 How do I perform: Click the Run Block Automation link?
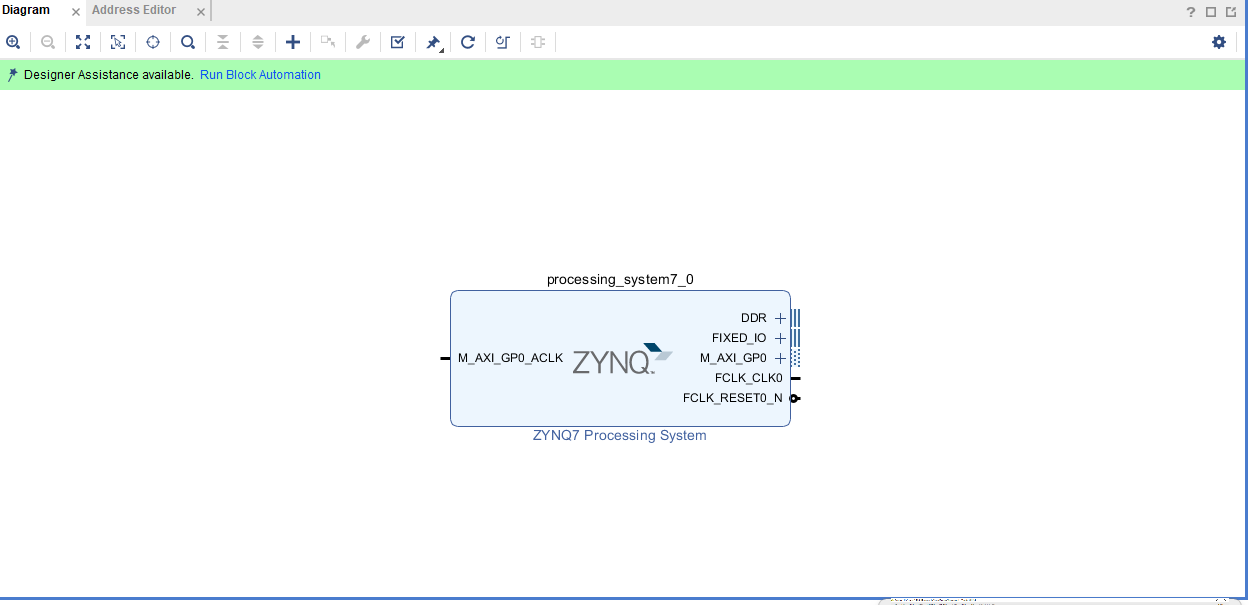tap(260, 75)
